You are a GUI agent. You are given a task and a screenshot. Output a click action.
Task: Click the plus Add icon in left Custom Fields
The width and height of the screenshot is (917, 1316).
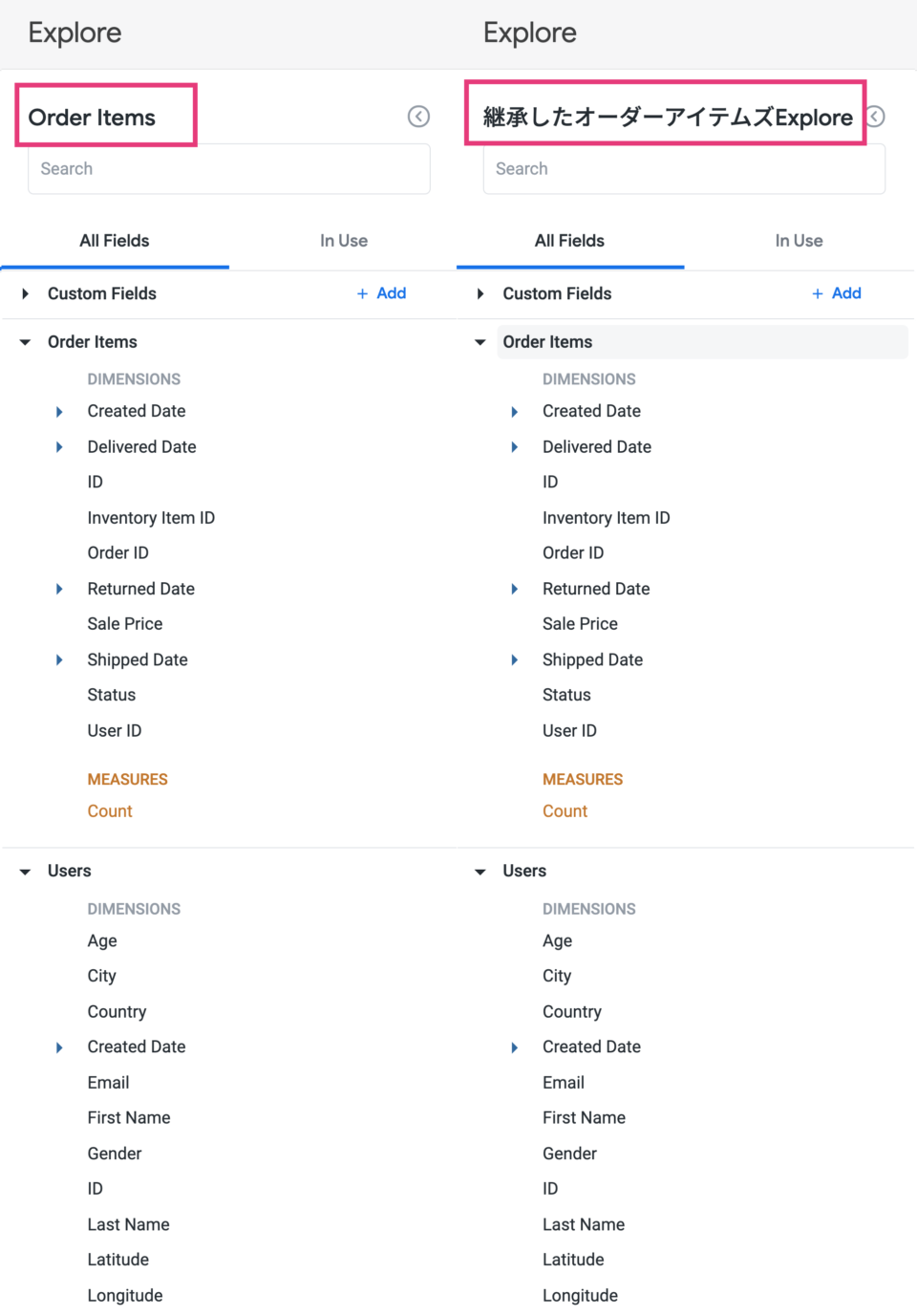coord(363,294)
